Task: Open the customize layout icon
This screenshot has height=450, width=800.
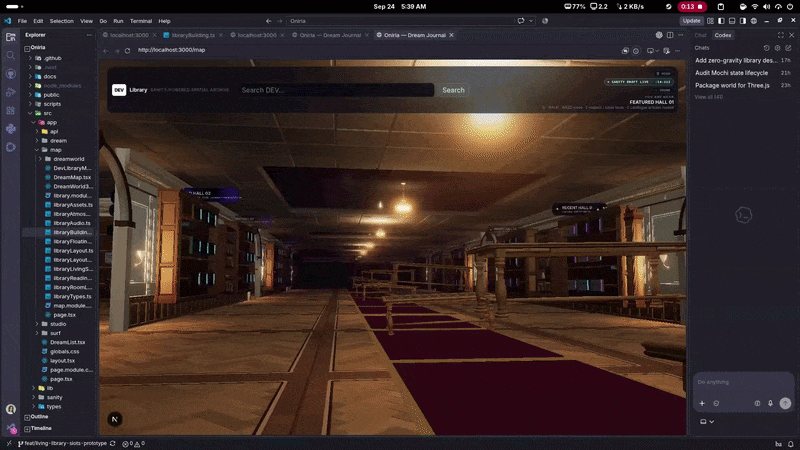Action: click(710, 21)
